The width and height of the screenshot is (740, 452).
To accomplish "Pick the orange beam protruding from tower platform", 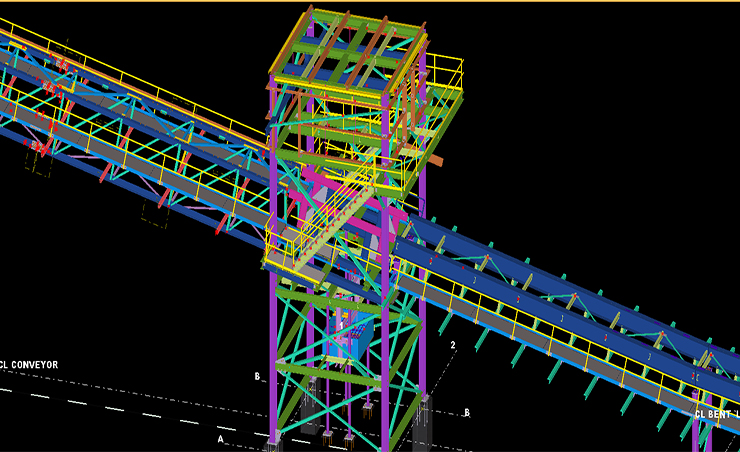I will click(434, 160).
